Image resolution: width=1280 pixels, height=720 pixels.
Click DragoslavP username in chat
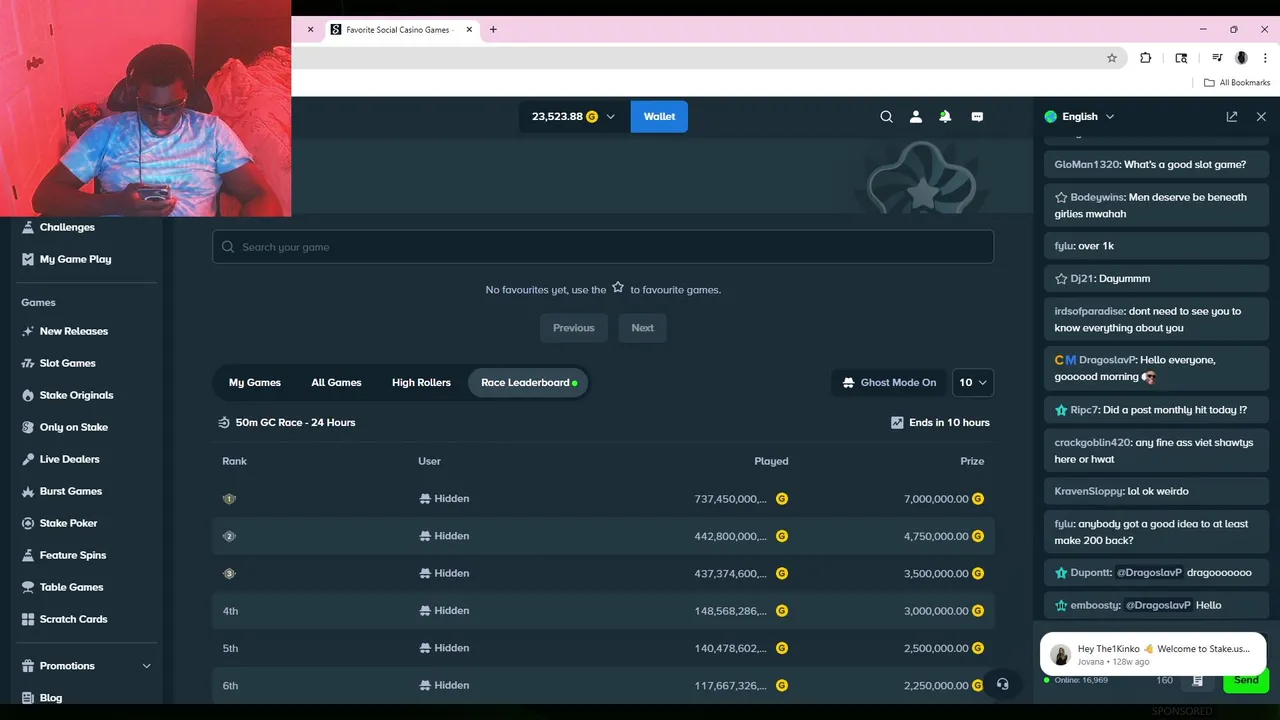pos(1107,360)
